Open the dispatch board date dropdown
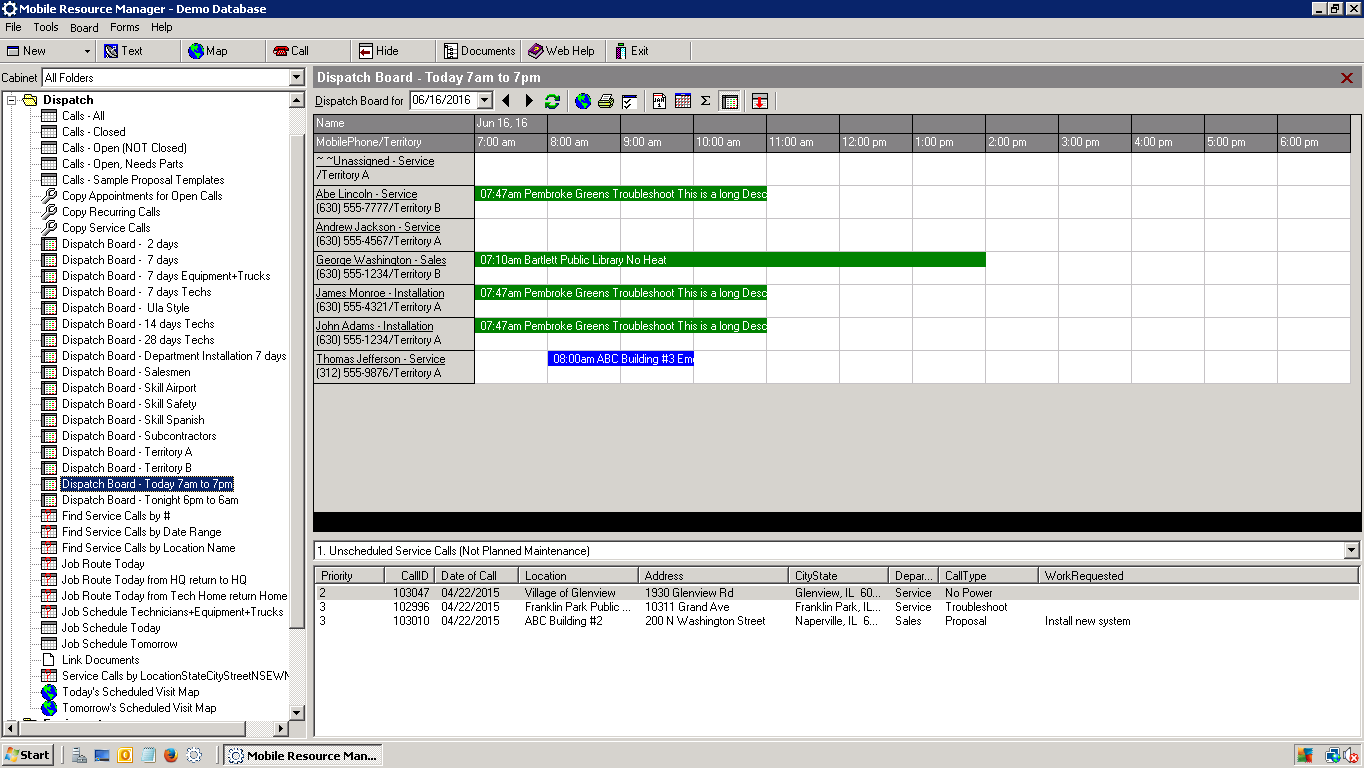 [485, 100]
